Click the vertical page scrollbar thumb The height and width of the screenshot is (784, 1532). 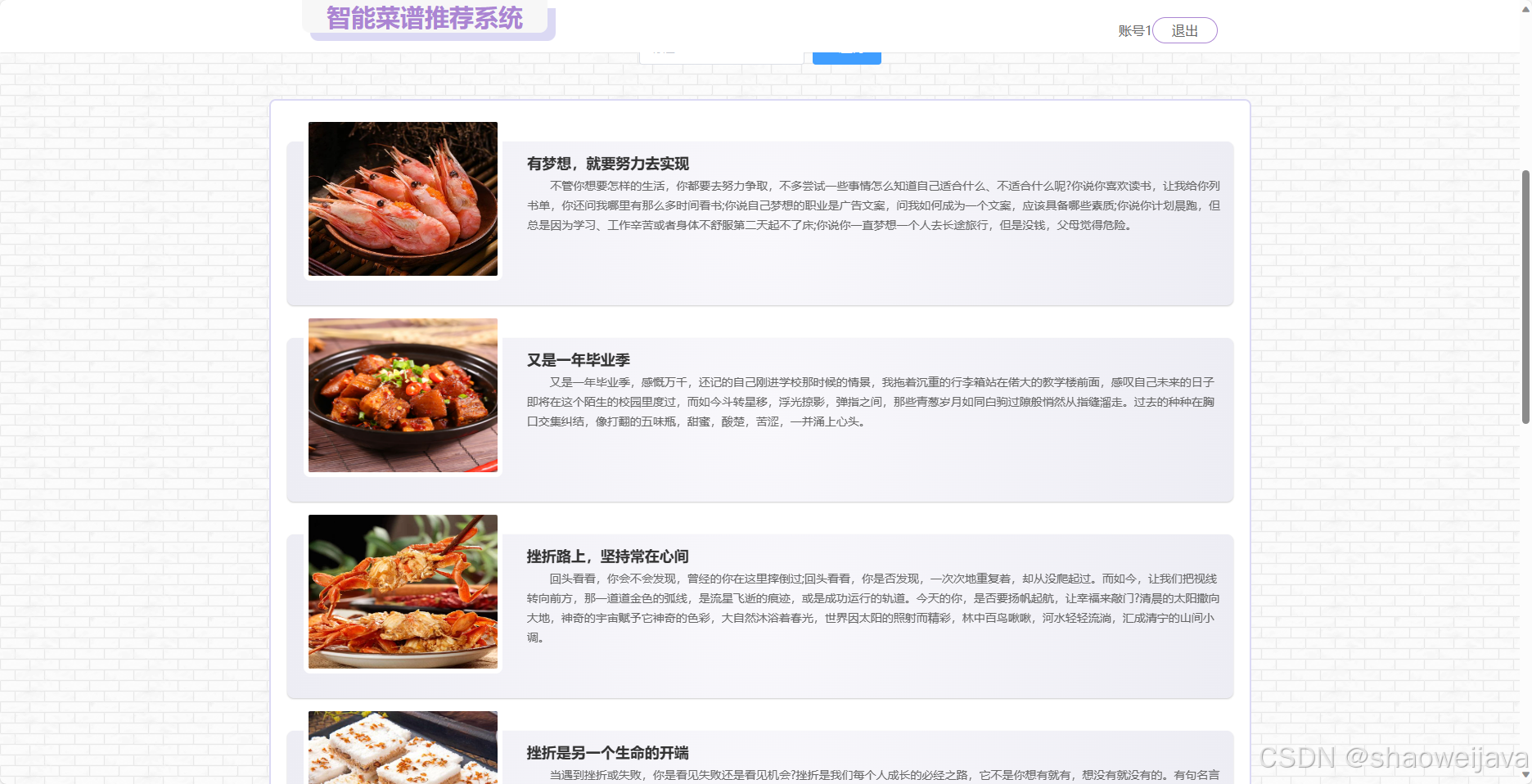coord(1525,297)
